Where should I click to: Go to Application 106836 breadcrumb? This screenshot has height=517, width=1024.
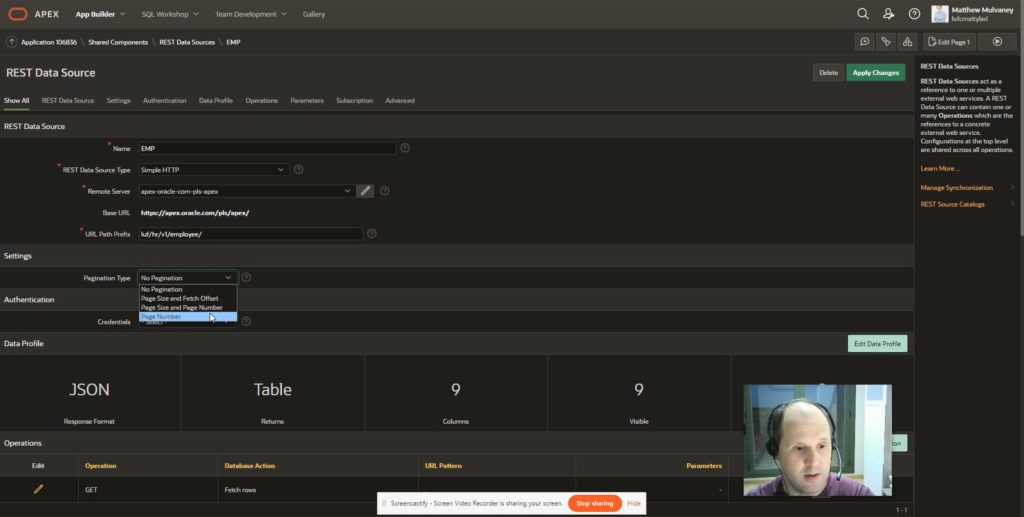click(x=49, y=42)
